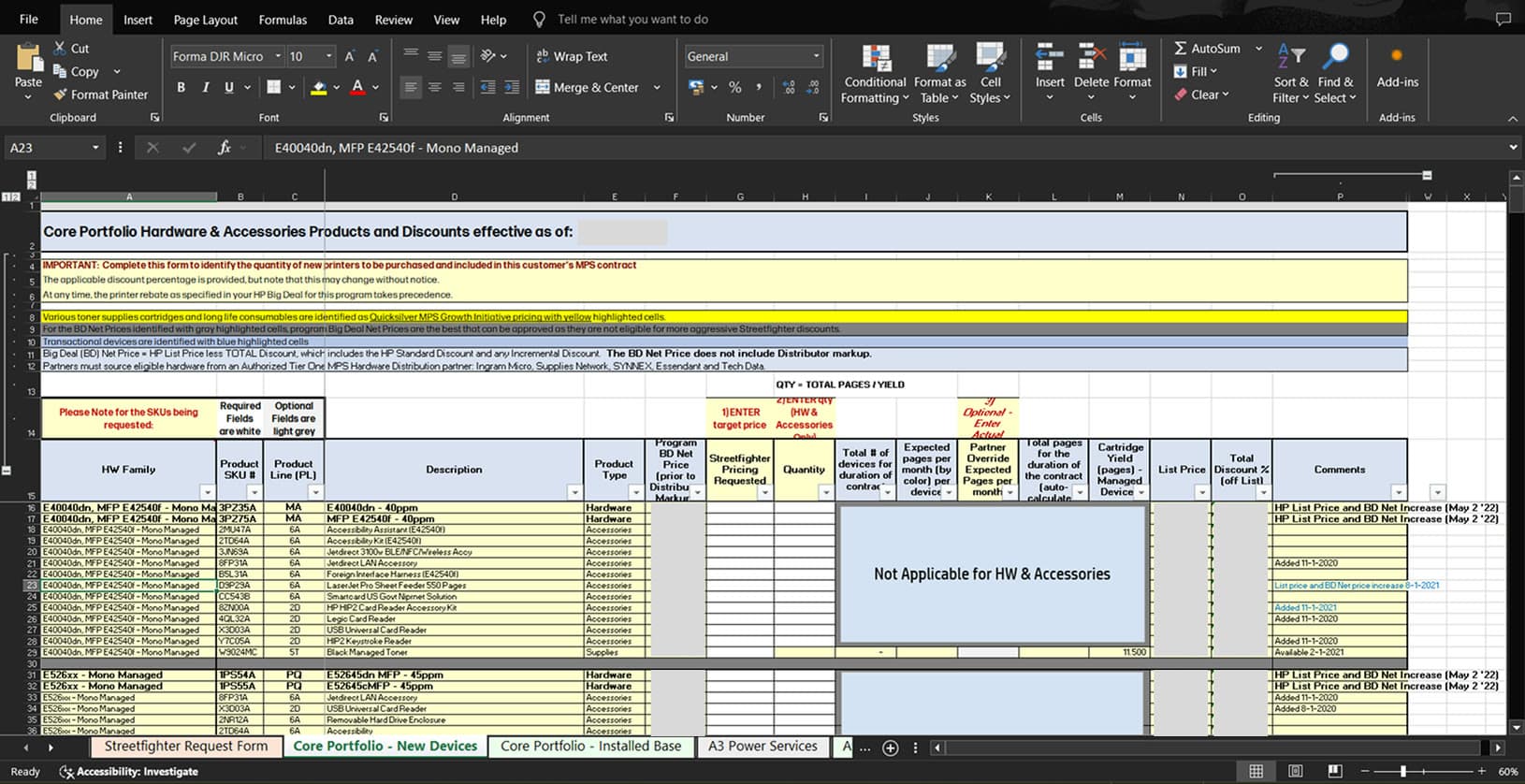Screen dimensions: 1525x784
Task: Open the HW Family filter dropdown
Action: tap(207, 492)
